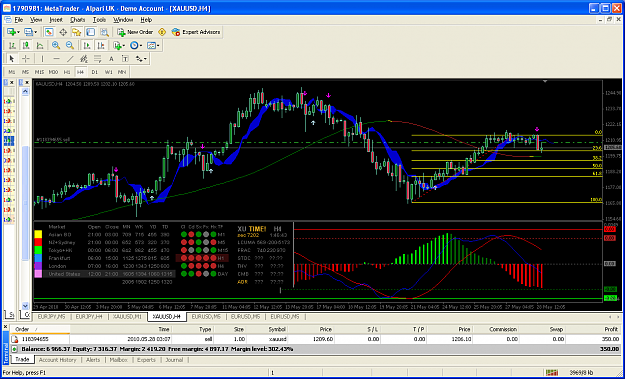This screenshot has height=379, width=625.
Task: Toggle the Navigator panel
Action: (x=77, y=32)
